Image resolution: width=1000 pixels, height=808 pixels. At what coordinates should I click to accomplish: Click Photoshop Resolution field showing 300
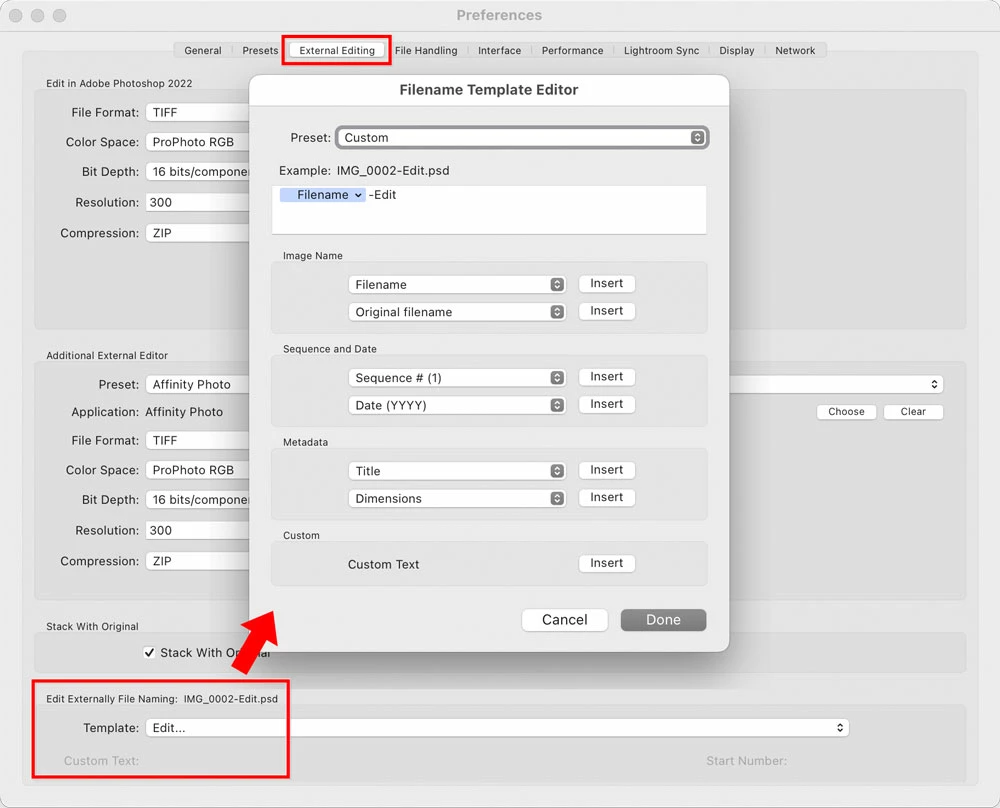pos(198,202)
